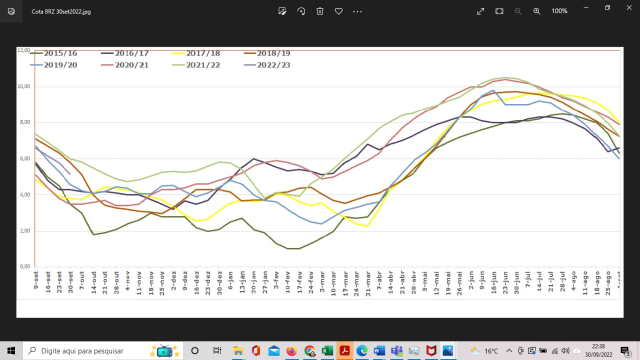Switch to Adobe Acrobat on the taskbar
This screenshot has width=640, height=360.
pyautogui.click(x=344, y=351)
